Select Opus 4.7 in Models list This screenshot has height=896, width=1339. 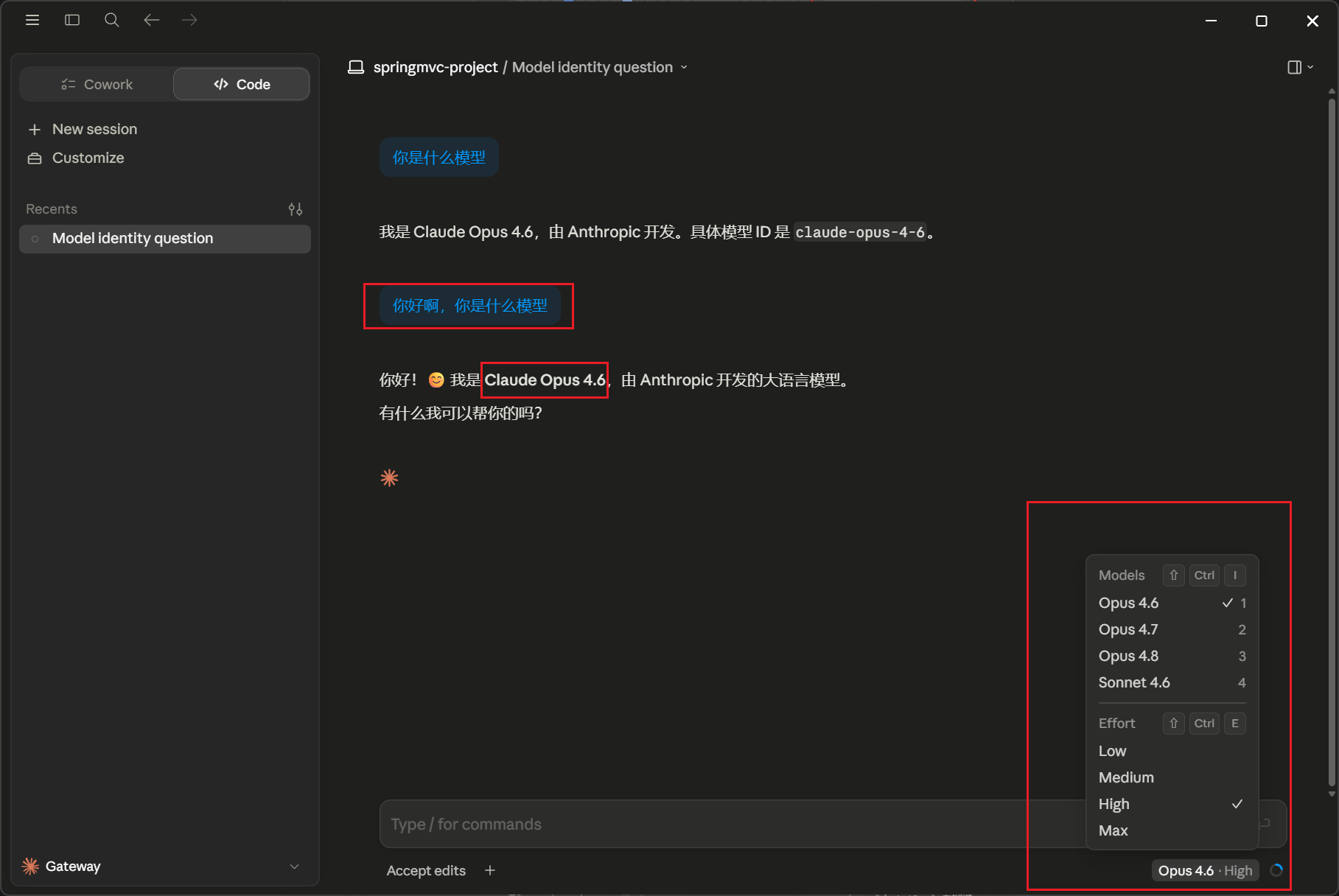1172,629
